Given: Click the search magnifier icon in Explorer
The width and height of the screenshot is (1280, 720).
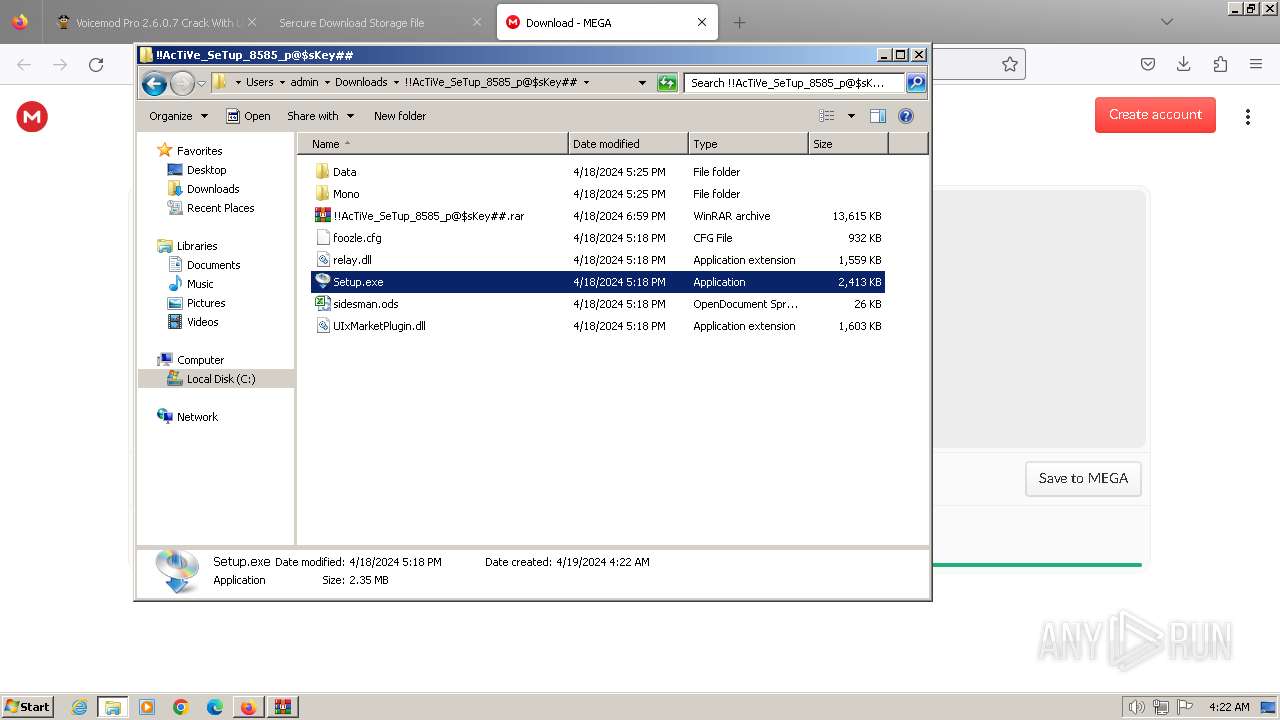Looking at the screenshot, I should point(915,83).
